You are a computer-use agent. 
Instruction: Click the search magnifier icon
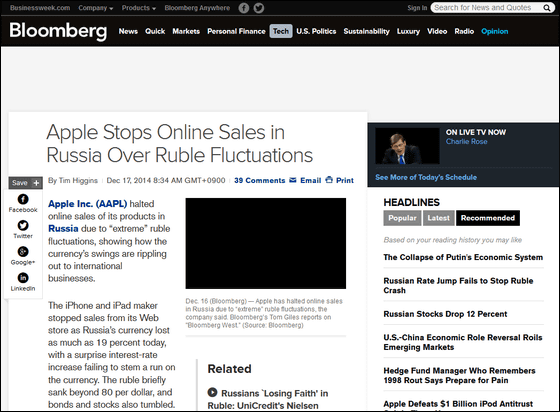point(546,8)
